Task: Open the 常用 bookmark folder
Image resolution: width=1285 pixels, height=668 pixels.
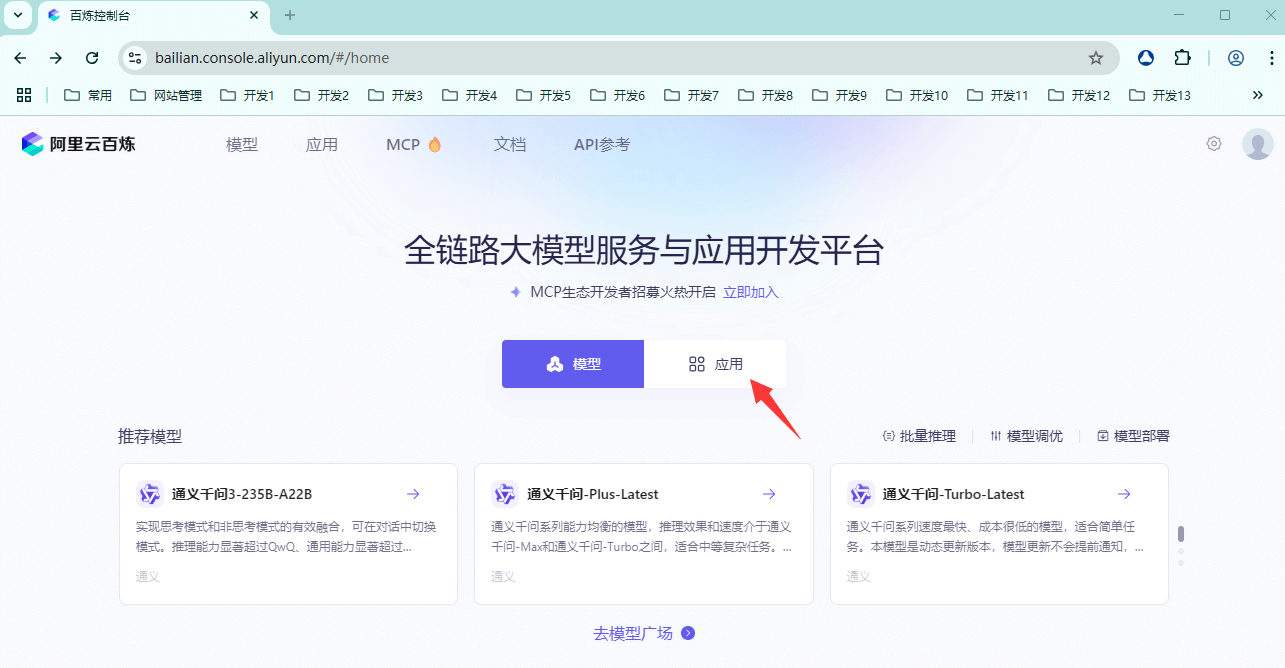Action: [88, 95]
